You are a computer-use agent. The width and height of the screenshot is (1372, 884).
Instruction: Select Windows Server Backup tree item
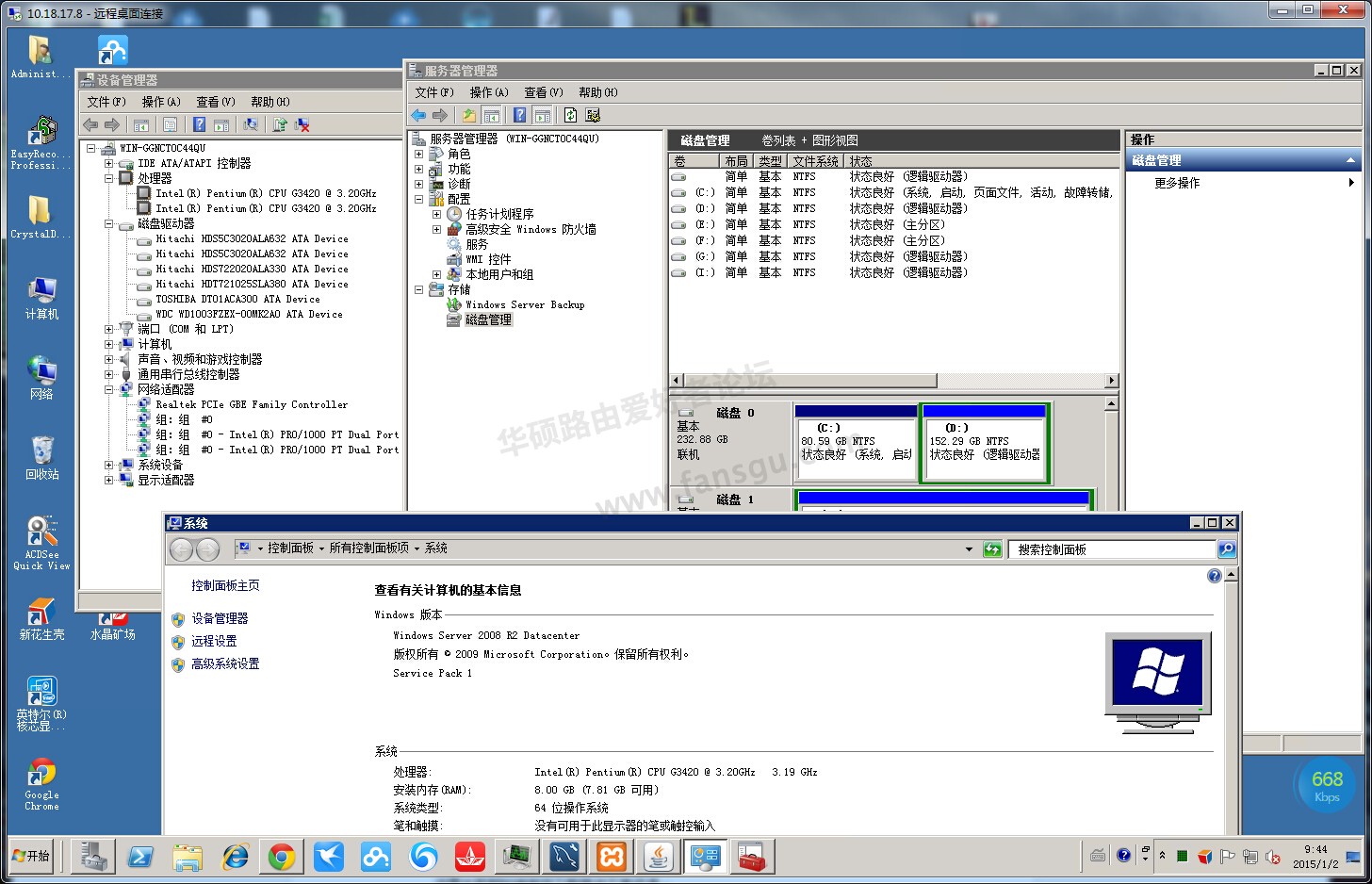525,304
